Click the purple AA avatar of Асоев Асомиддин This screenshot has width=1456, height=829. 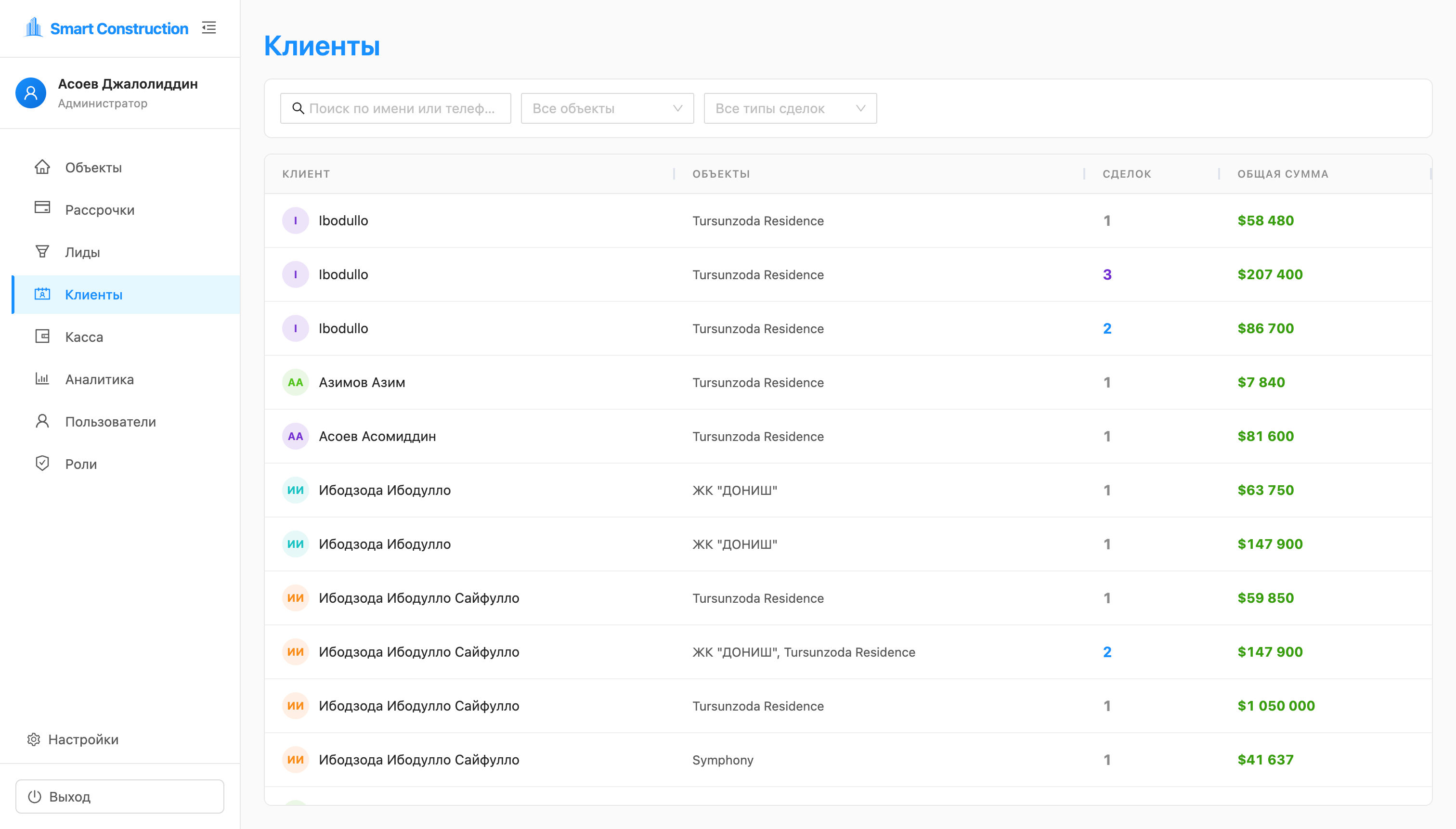tap(296, 436)
